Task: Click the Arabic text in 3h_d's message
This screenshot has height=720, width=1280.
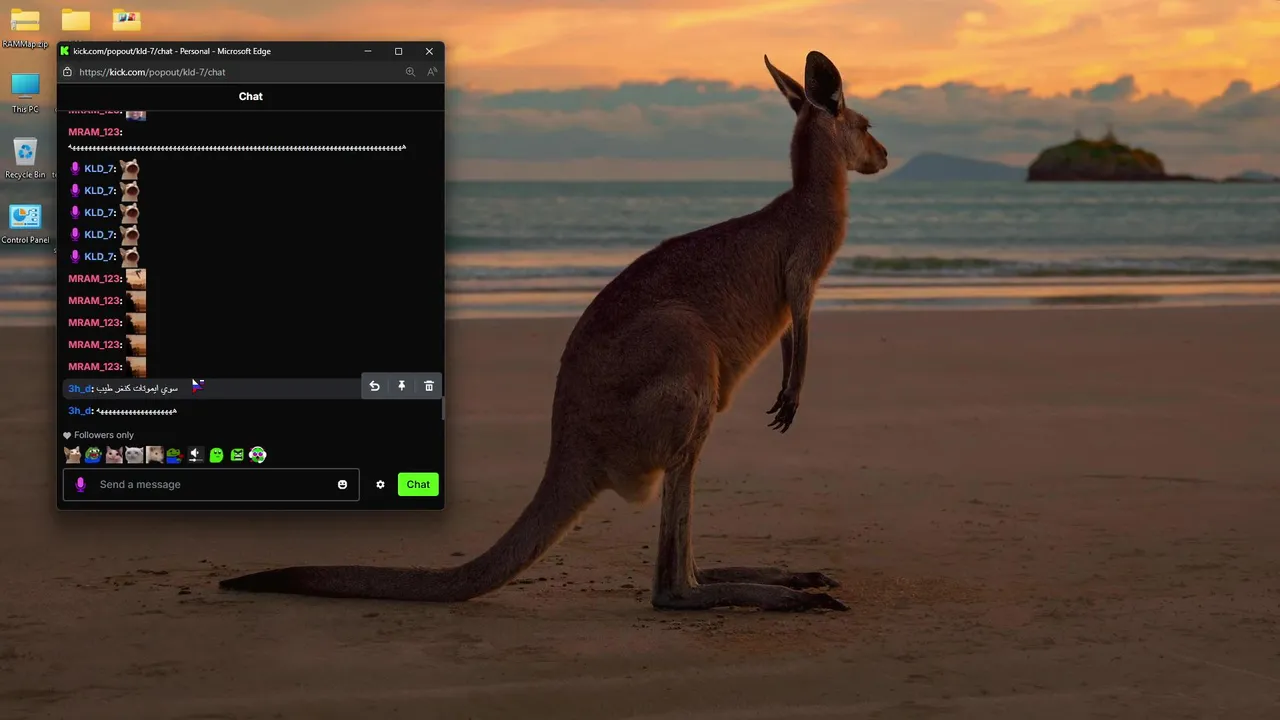Action: click(x=138, y=388)
